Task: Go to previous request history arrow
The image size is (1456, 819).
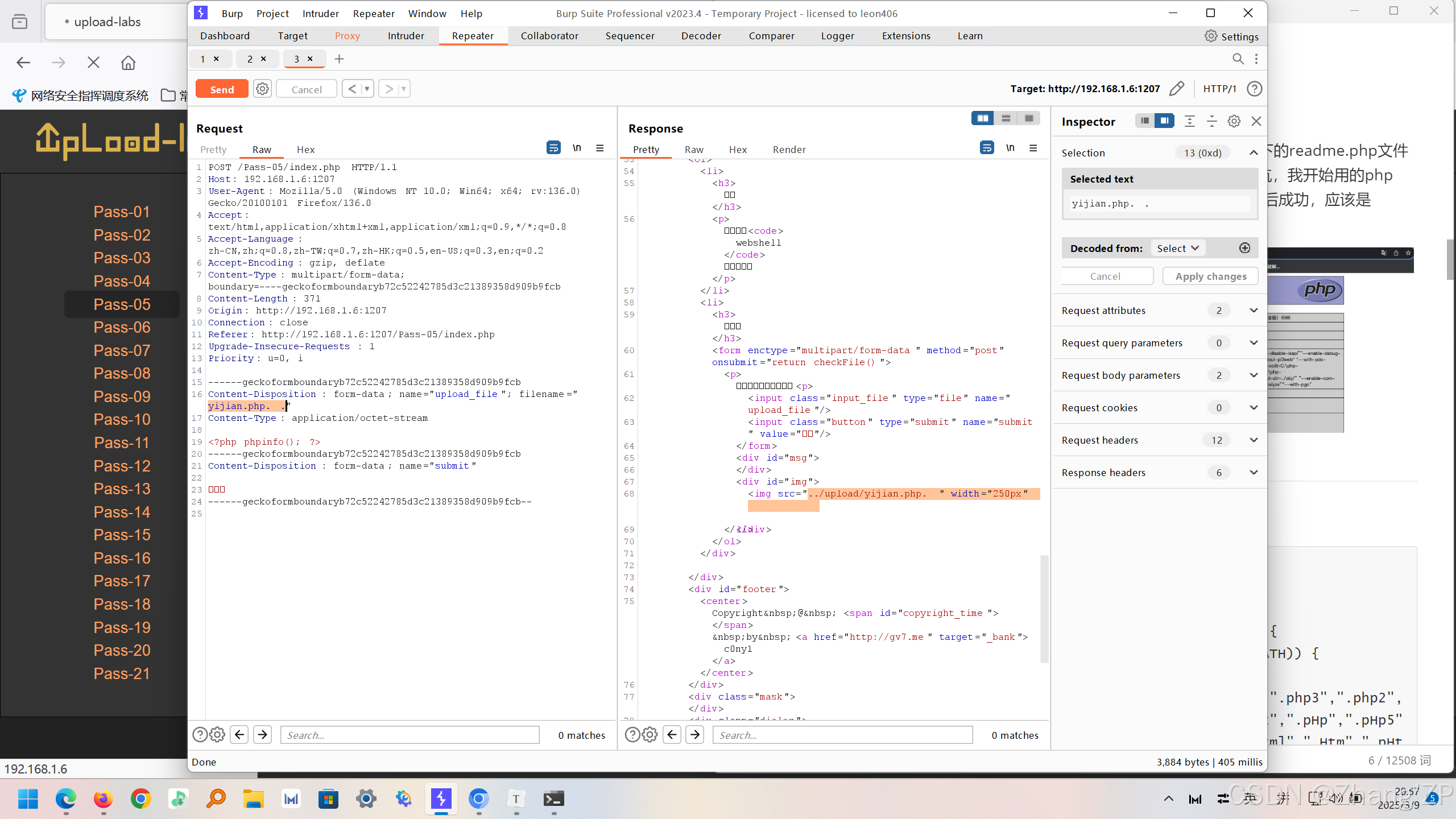Action: (x=352, y=89)
